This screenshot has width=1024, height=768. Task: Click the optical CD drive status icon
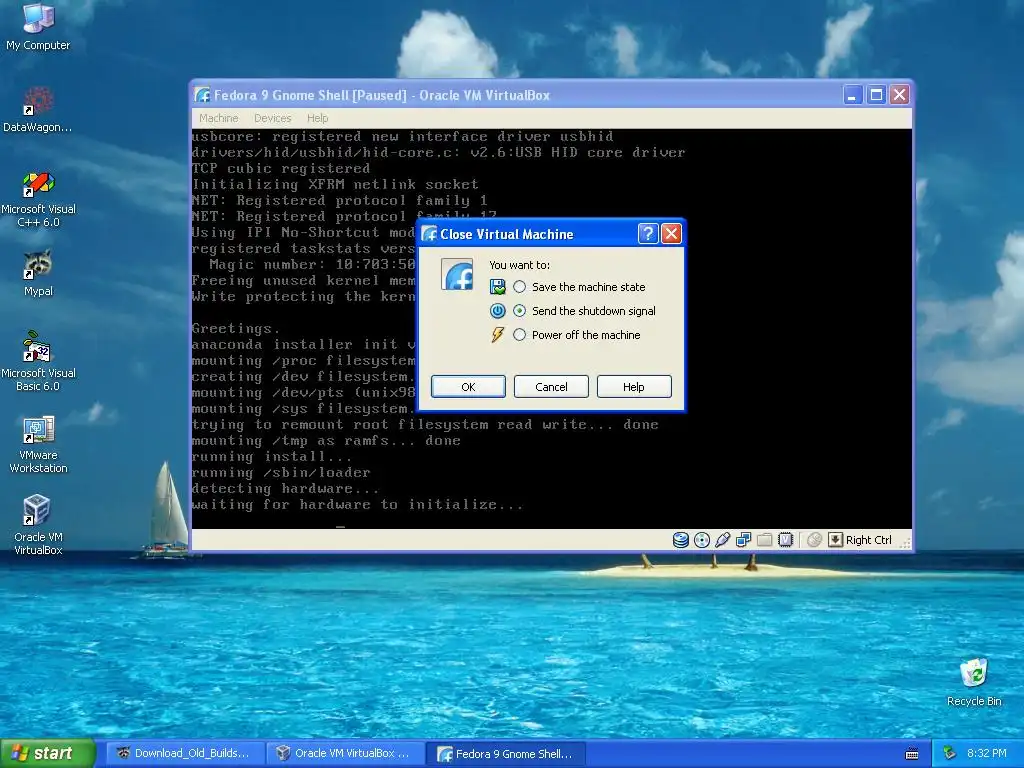[x=701, y=540]
